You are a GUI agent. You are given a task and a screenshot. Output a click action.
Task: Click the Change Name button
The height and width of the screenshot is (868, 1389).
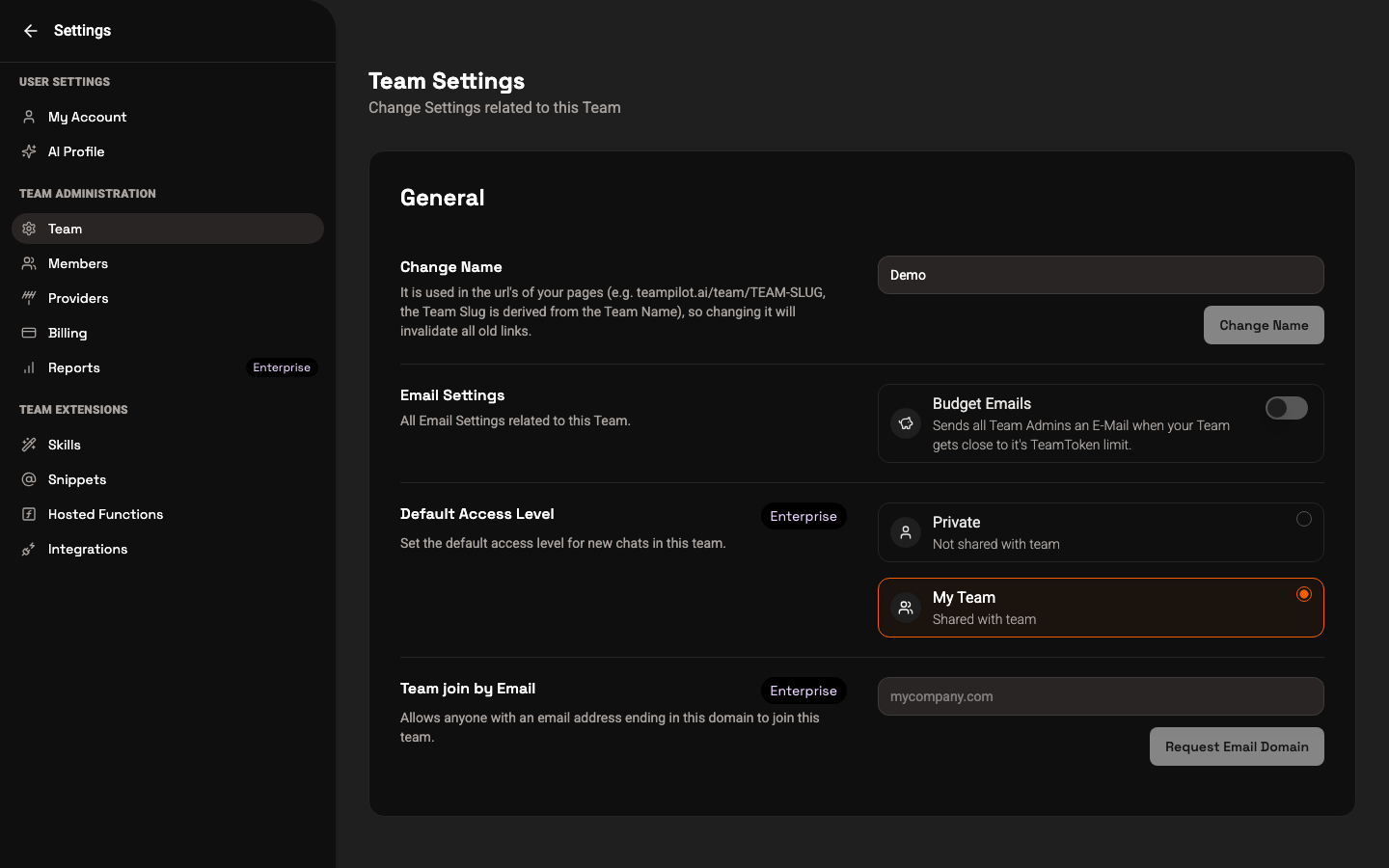click(x=1264, y=325)
